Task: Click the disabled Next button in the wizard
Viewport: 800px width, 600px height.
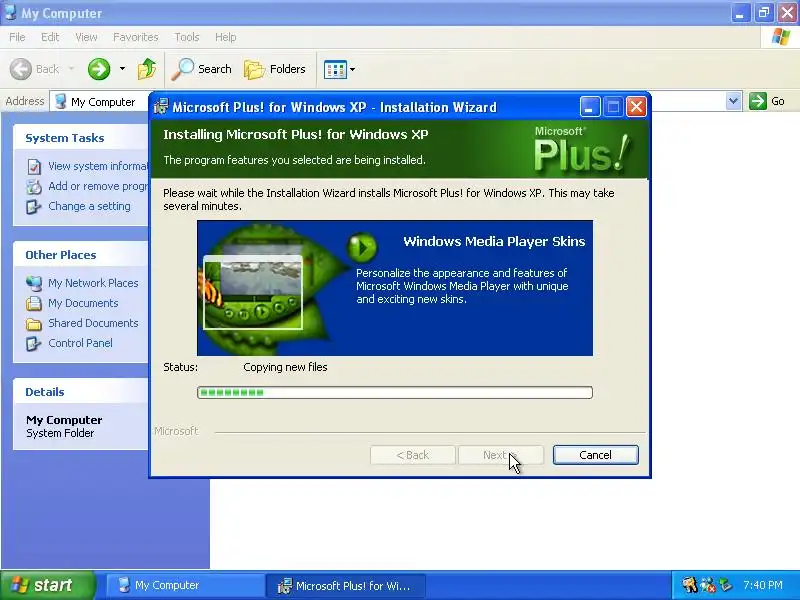Action: point(501,455)
